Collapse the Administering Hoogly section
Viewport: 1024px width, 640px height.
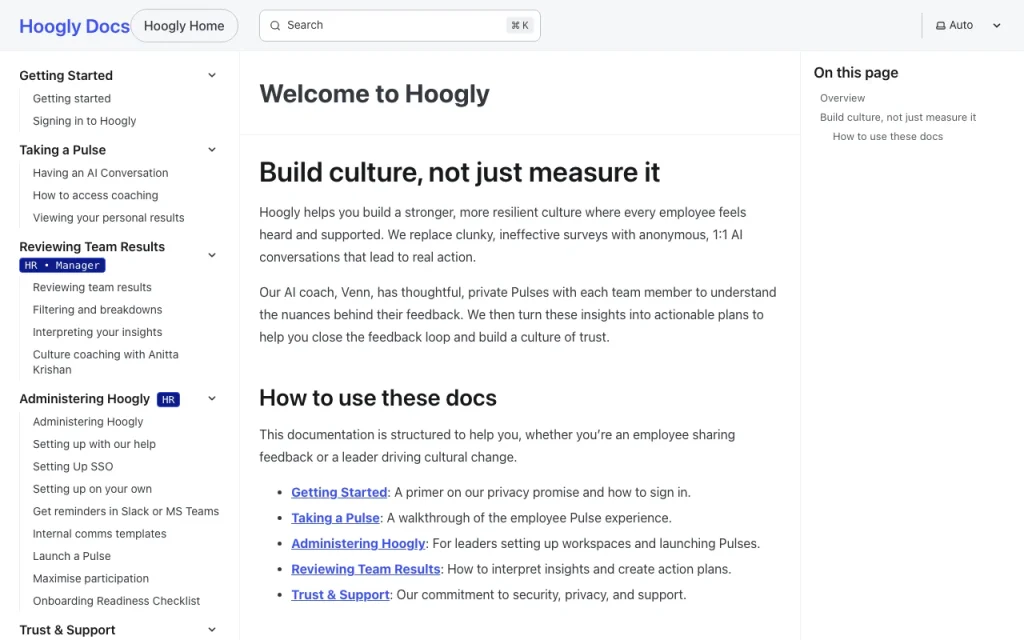[x=212, y=398]
